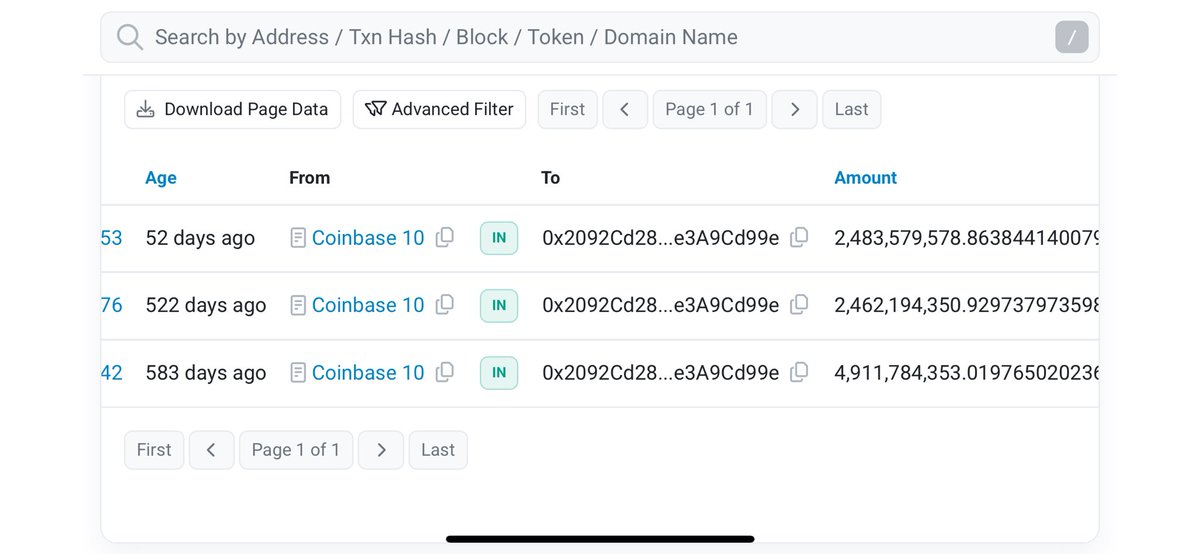The height and width of the screenshot is (554, 1200).
Task: Go to previous page using top arrow
Action: point(625,109)
